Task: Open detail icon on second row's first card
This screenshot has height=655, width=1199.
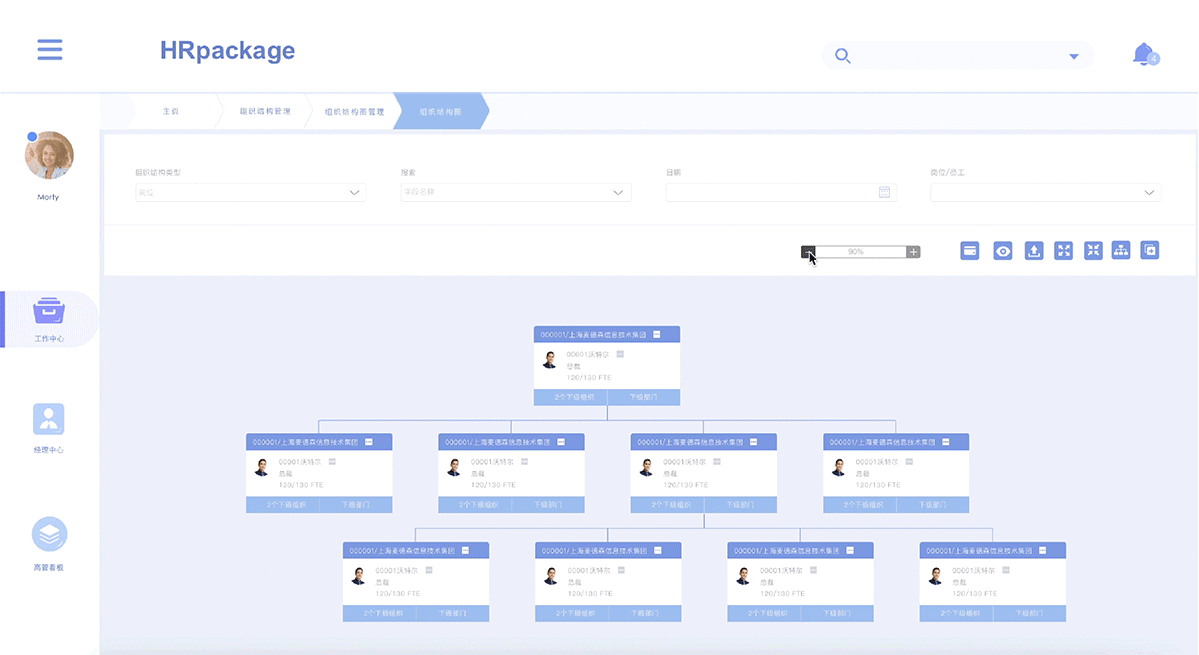Action: pyautogui.click(x=333, y=462)
